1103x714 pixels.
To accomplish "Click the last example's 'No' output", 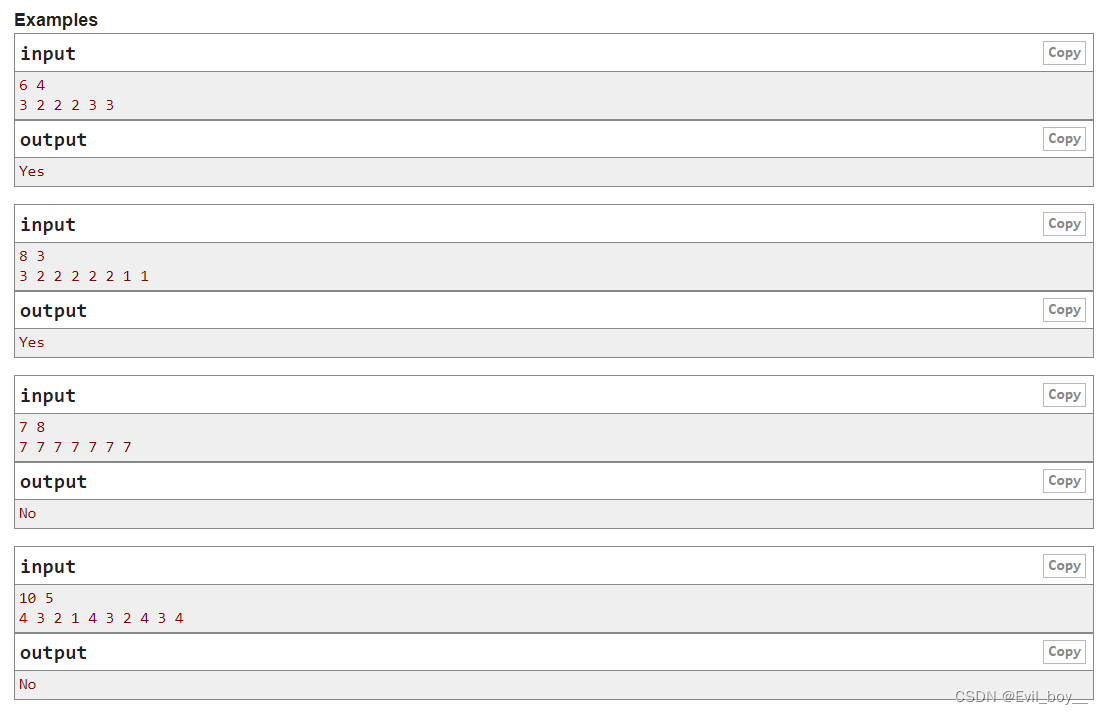I will tap(27, 684).
